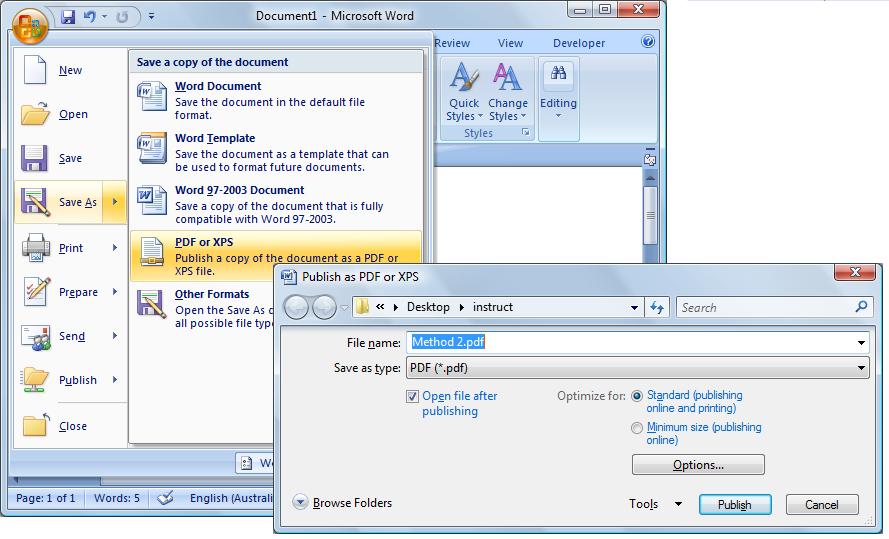Switch to the Developer ribbon tab
The width and height of the screenshot is (889, 539).
click(579, 43)
